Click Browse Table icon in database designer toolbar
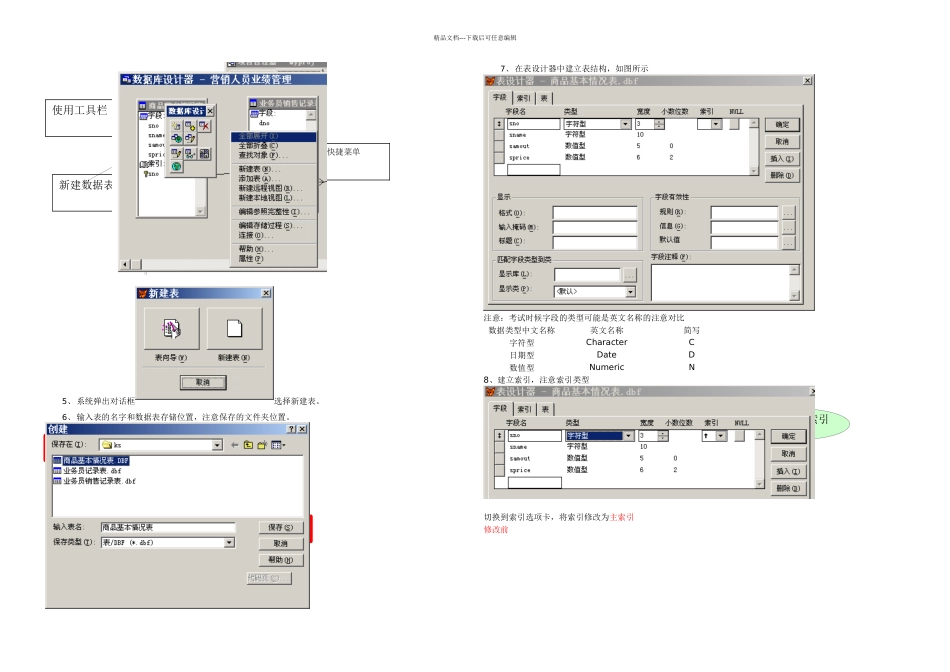Screen dimensions: 950x672 point(190,153)
